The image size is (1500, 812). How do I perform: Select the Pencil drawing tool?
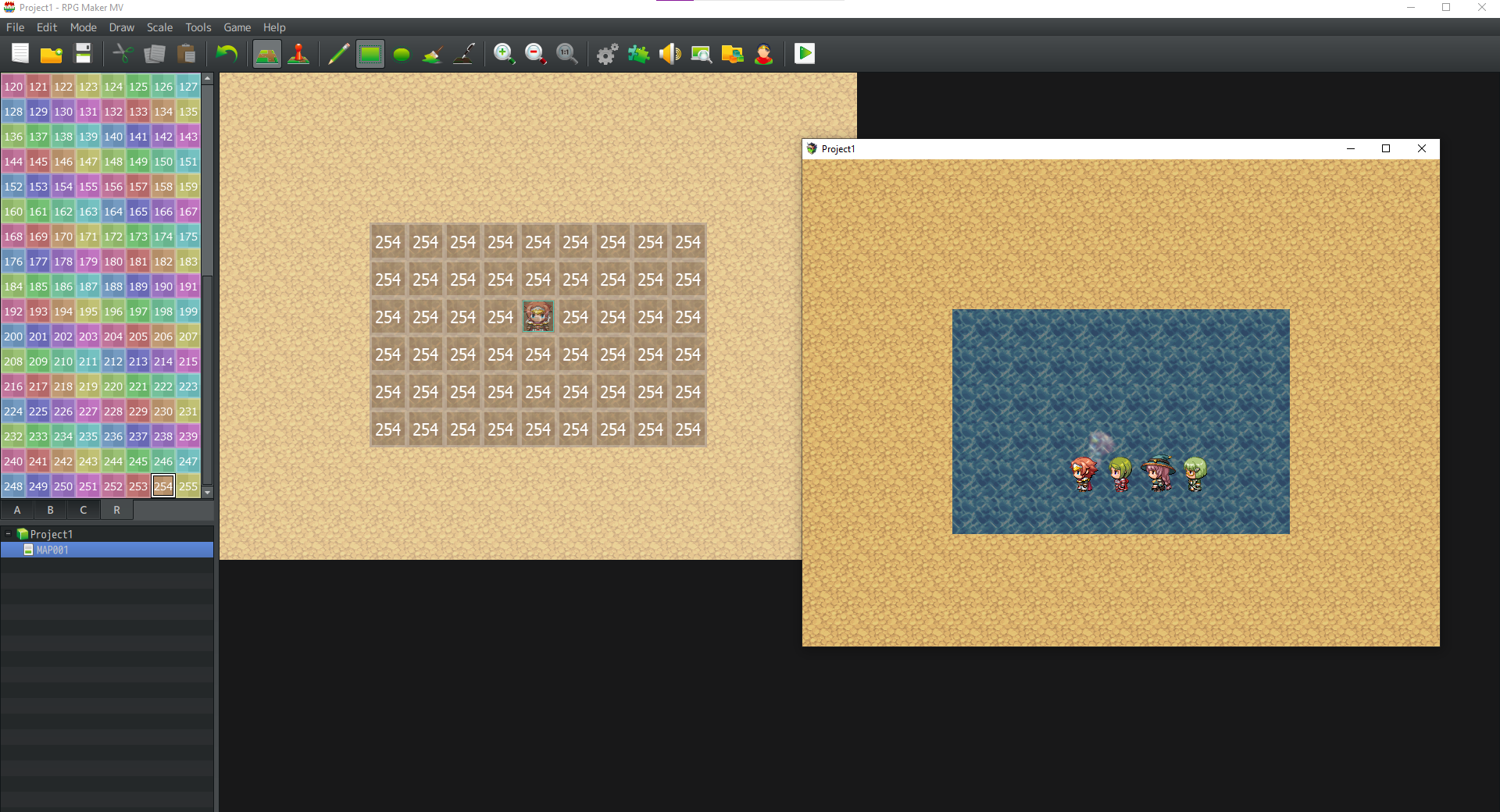point(339,54)
